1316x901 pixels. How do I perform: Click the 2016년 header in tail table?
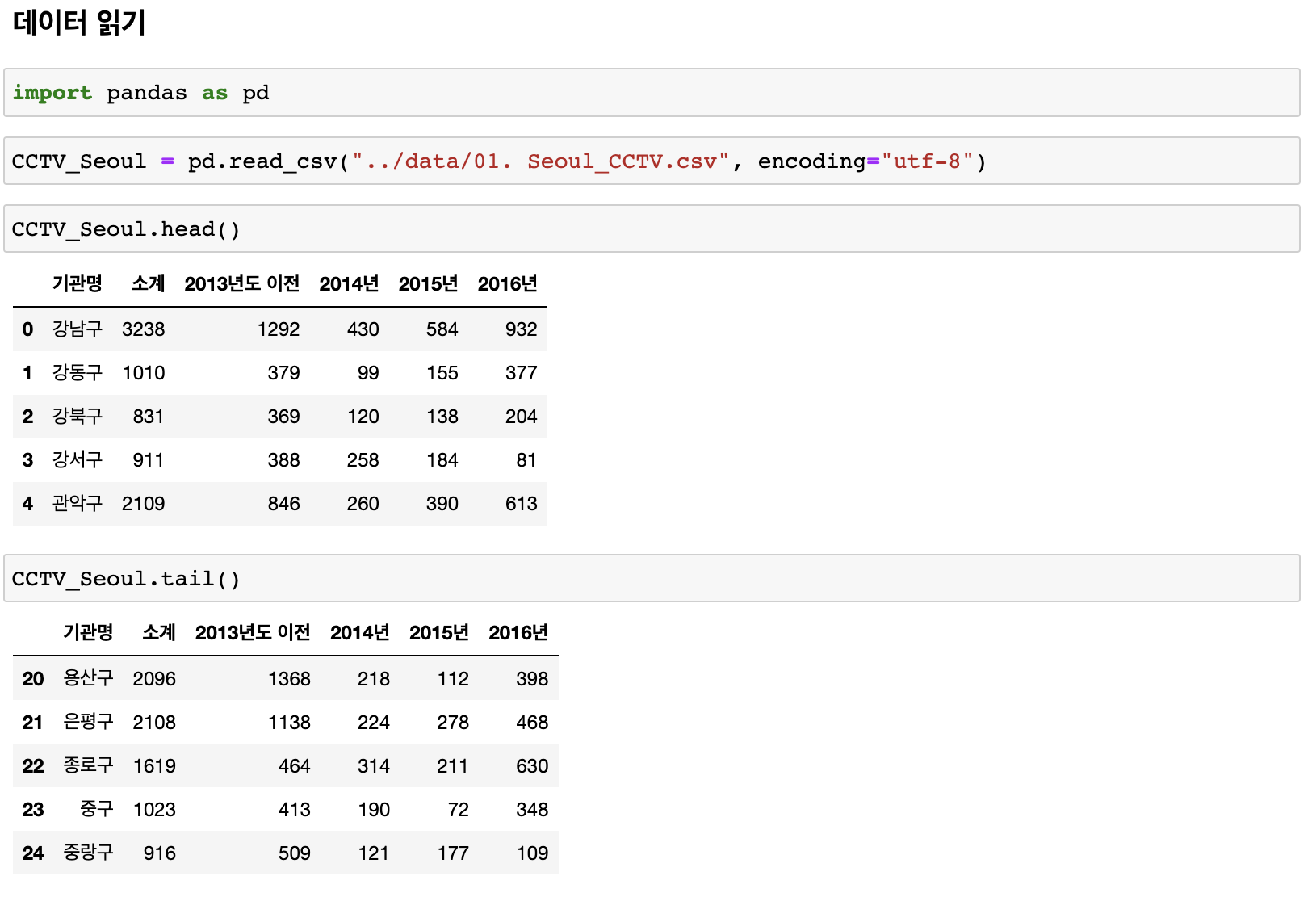click(518, 632)
